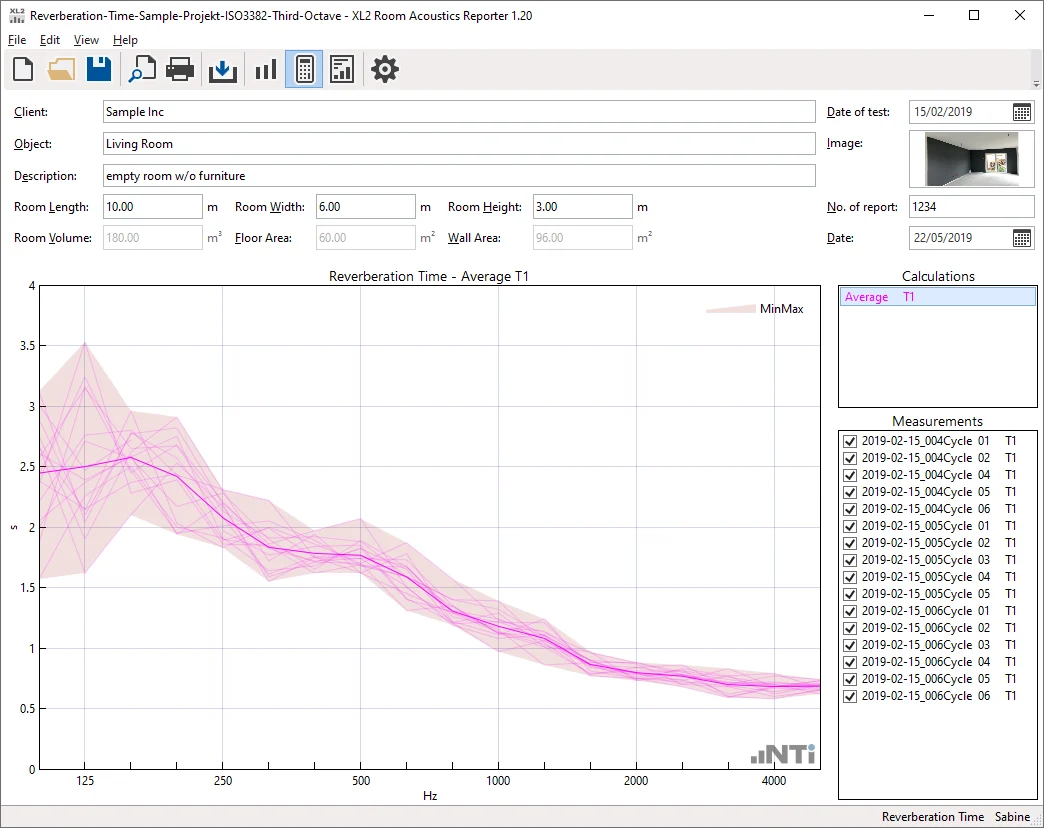Click the MinMax legend color swatch
Viewport: 1044px width, 828px height.
pos(730,309)
